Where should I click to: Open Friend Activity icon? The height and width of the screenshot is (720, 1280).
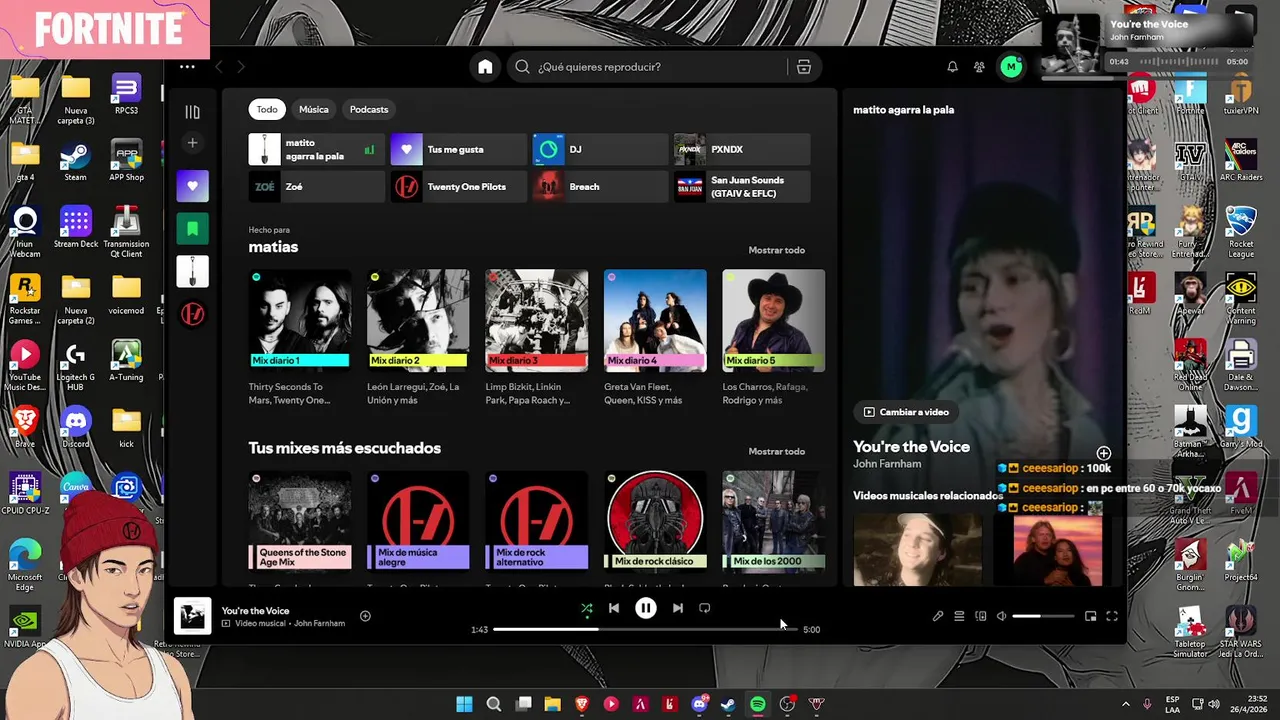(979, 67)
